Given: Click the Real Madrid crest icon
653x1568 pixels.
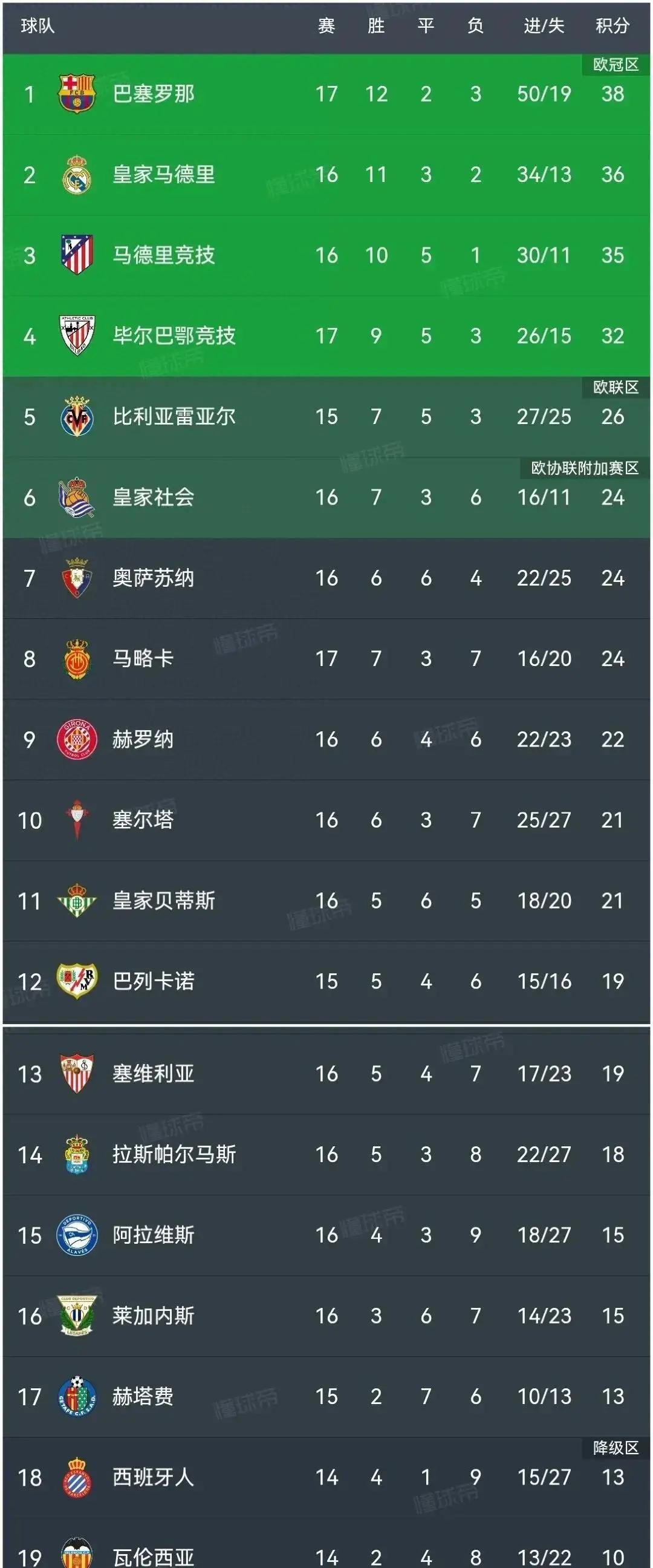Looking at the screenshot, I should pos(77,174).
